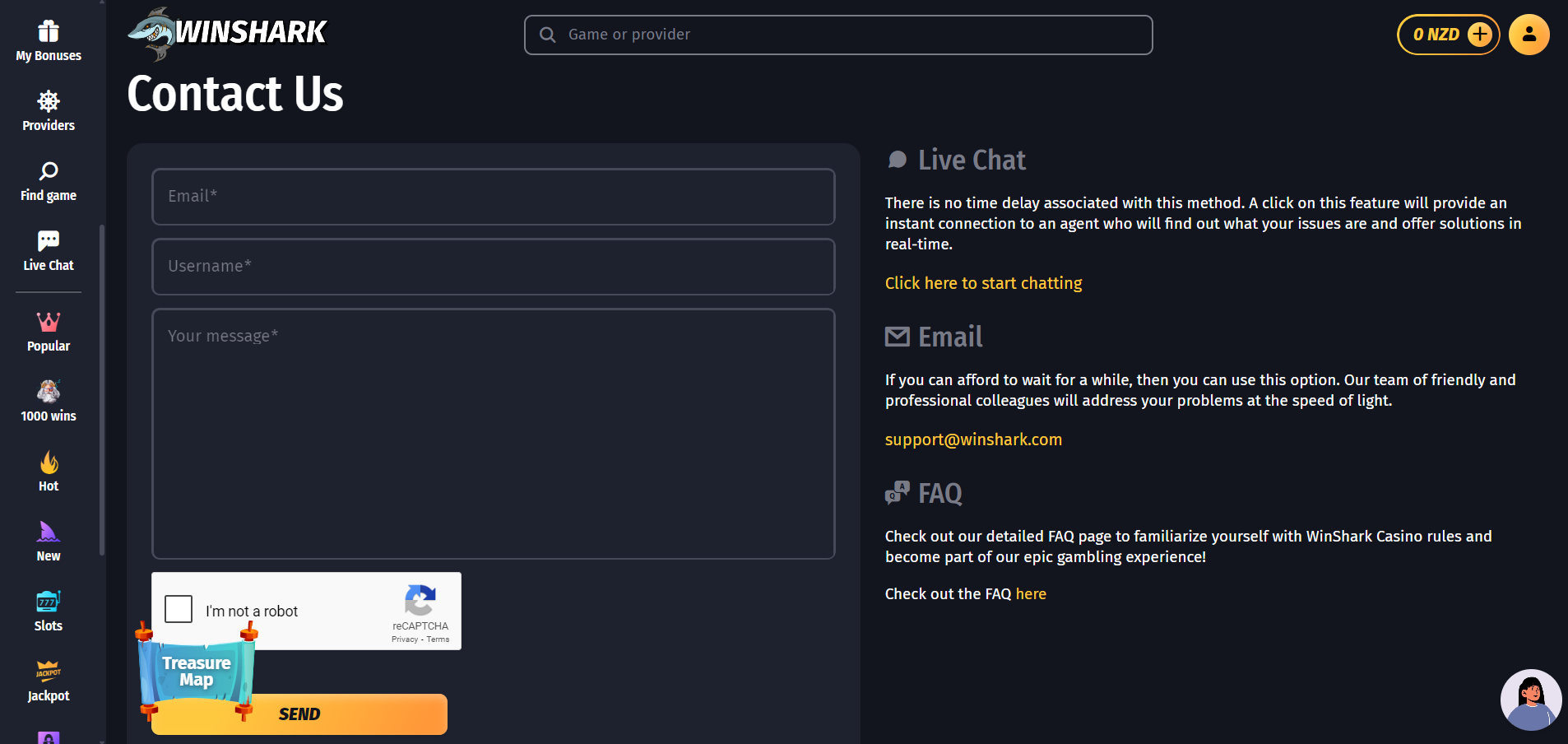
Task: Add funds with the plus icon
Action: (x=1479, y=35)
